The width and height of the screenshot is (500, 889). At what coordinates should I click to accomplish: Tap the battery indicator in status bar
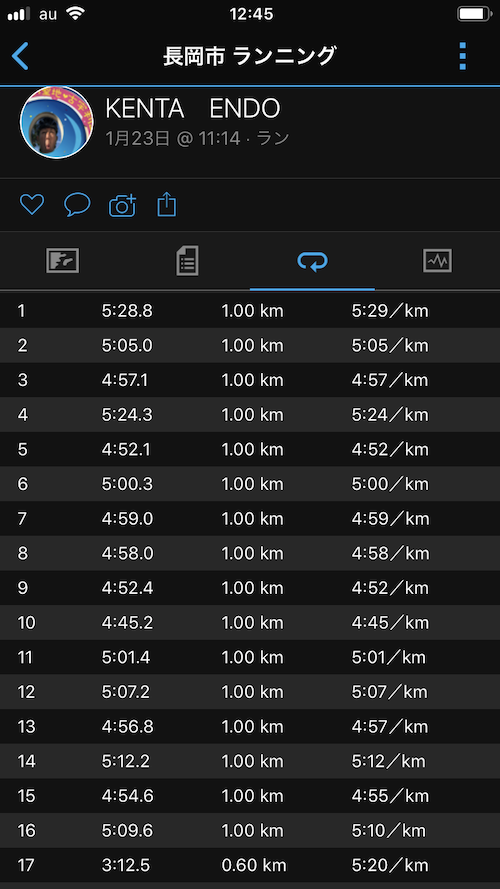tap(473, 14)
